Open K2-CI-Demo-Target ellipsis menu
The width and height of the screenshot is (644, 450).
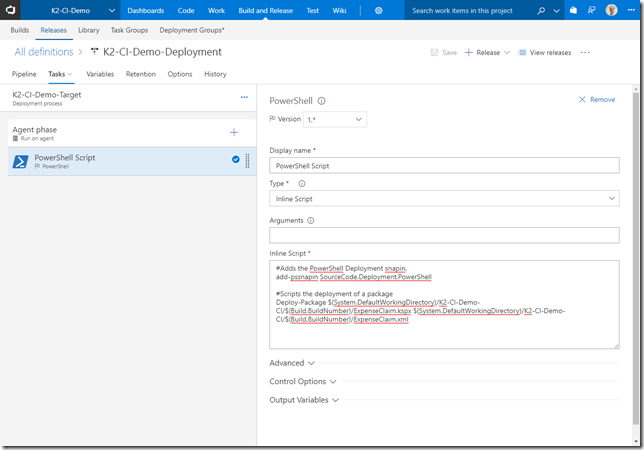pos(244,97)
